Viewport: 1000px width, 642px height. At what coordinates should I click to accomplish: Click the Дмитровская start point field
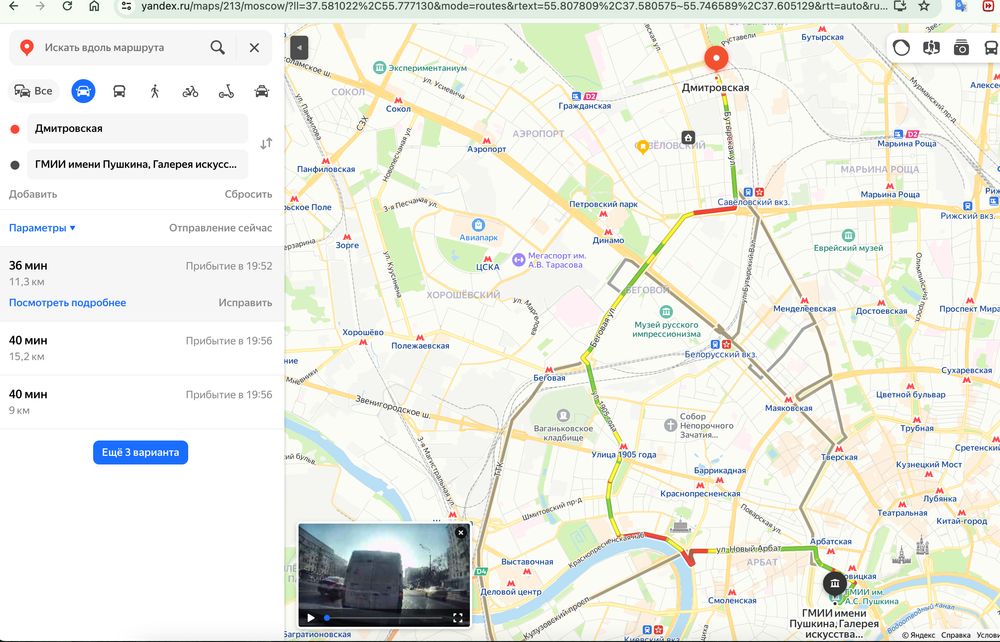137,128
